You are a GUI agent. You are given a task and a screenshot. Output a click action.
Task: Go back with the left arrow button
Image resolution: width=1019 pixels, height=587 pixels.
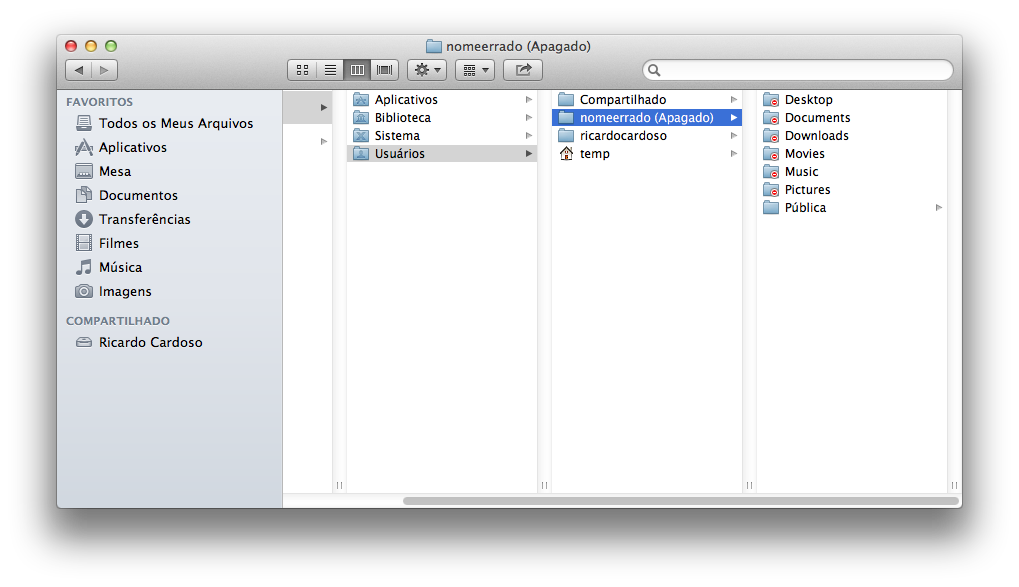coord(79,70)
